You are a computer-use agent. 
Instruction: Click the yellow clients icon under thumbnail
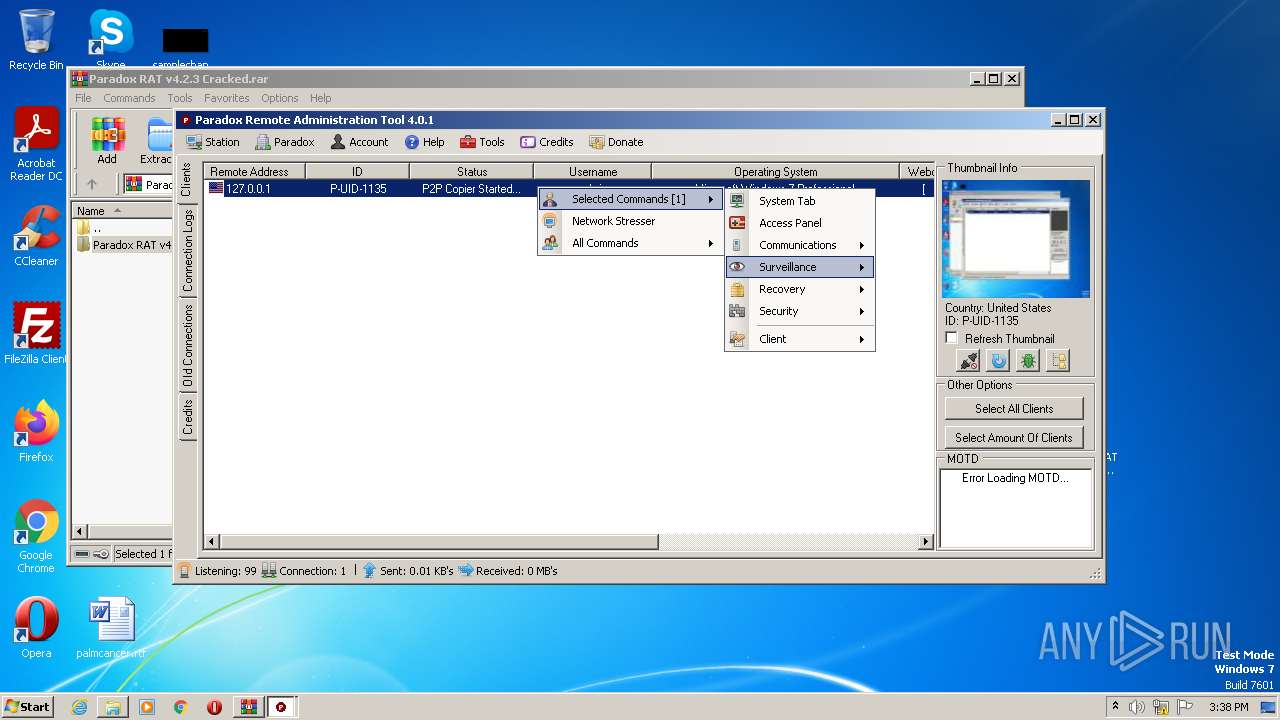1058,361
